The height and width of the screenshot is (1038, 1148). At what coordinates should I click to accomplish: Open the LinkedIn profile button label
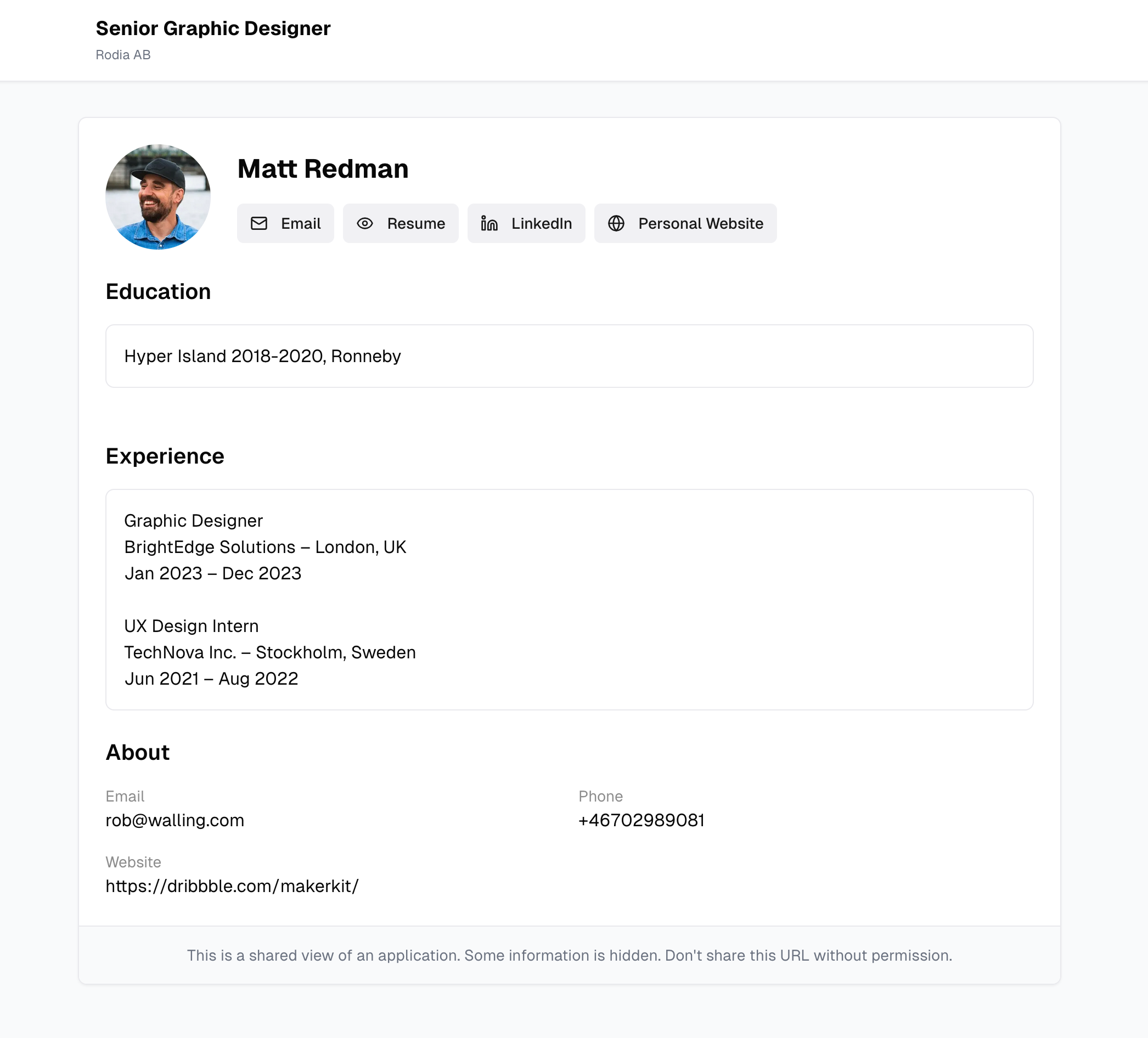point(541,223)
